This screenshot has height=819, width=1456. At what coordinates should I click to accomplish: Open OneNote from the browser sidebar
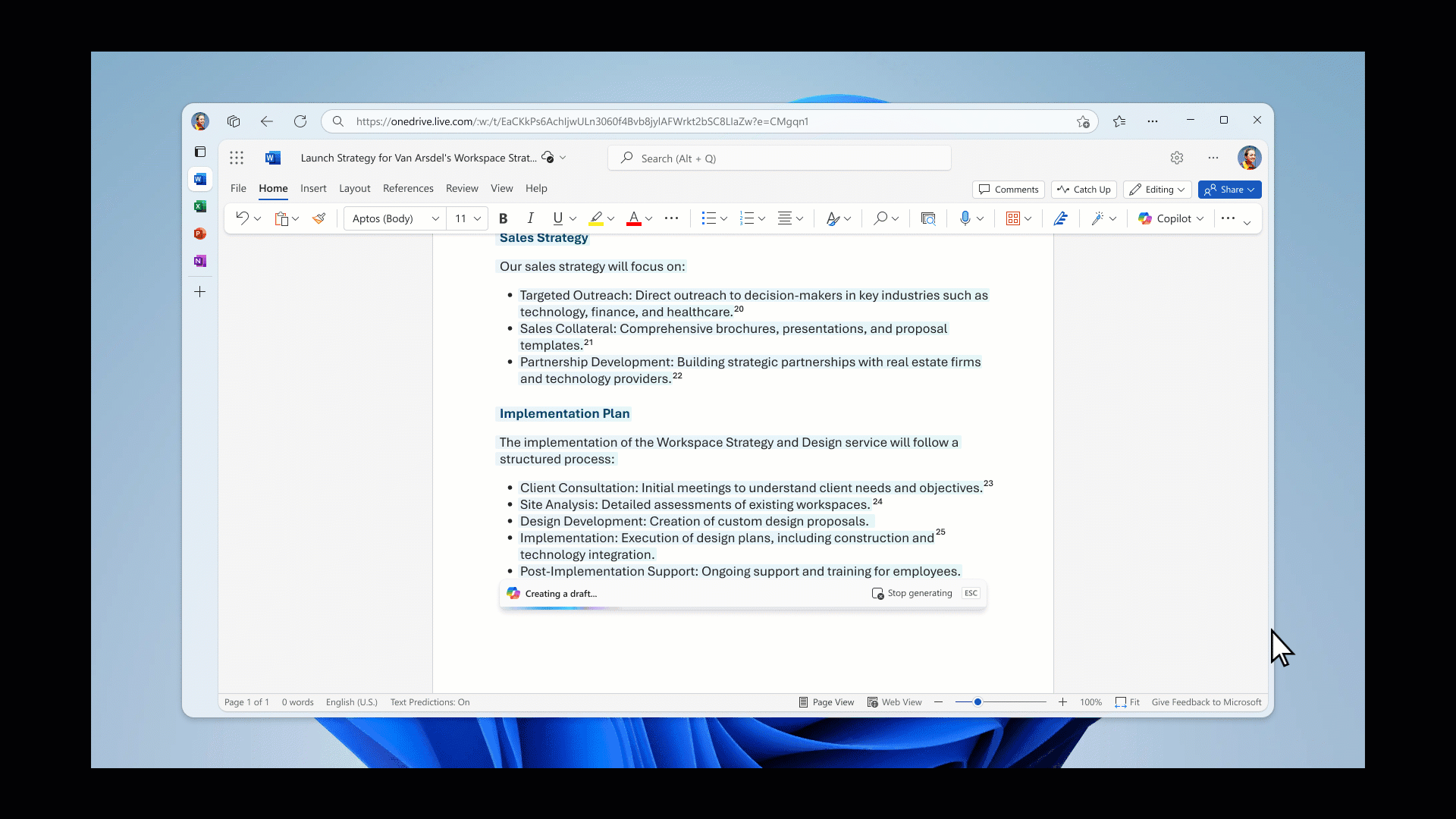(x=200, y=261)
